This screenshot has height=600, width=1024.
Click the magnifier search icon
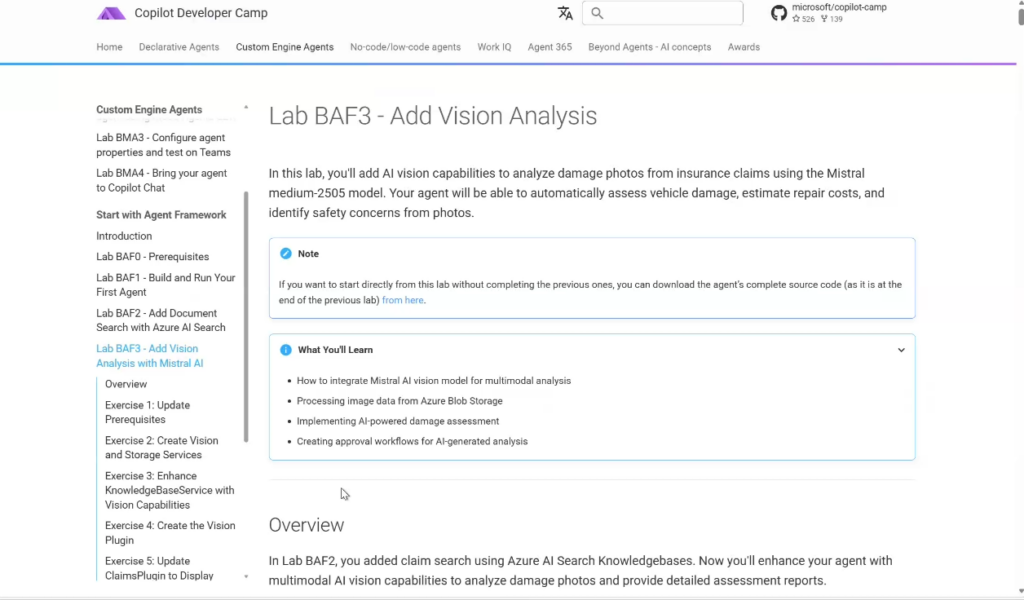click(x=598, y=13)
